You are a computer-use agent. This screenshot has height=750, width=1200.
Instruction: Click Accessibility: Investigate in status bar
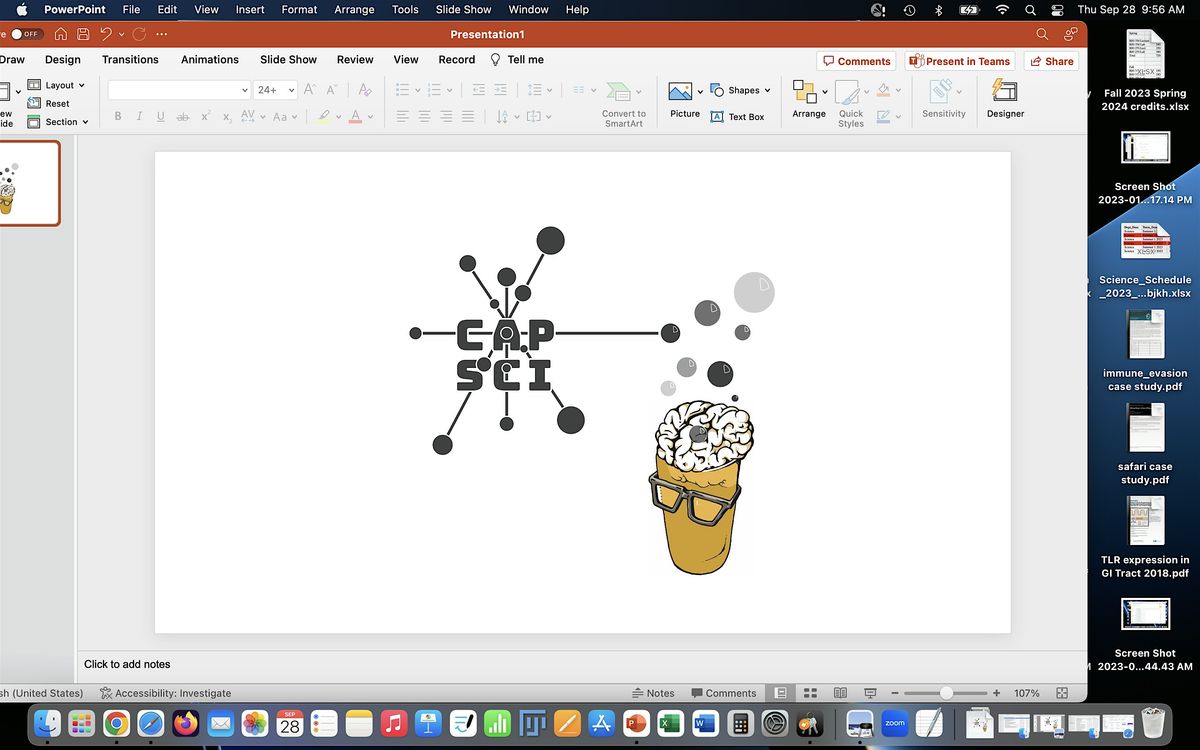tap(166, 693)
